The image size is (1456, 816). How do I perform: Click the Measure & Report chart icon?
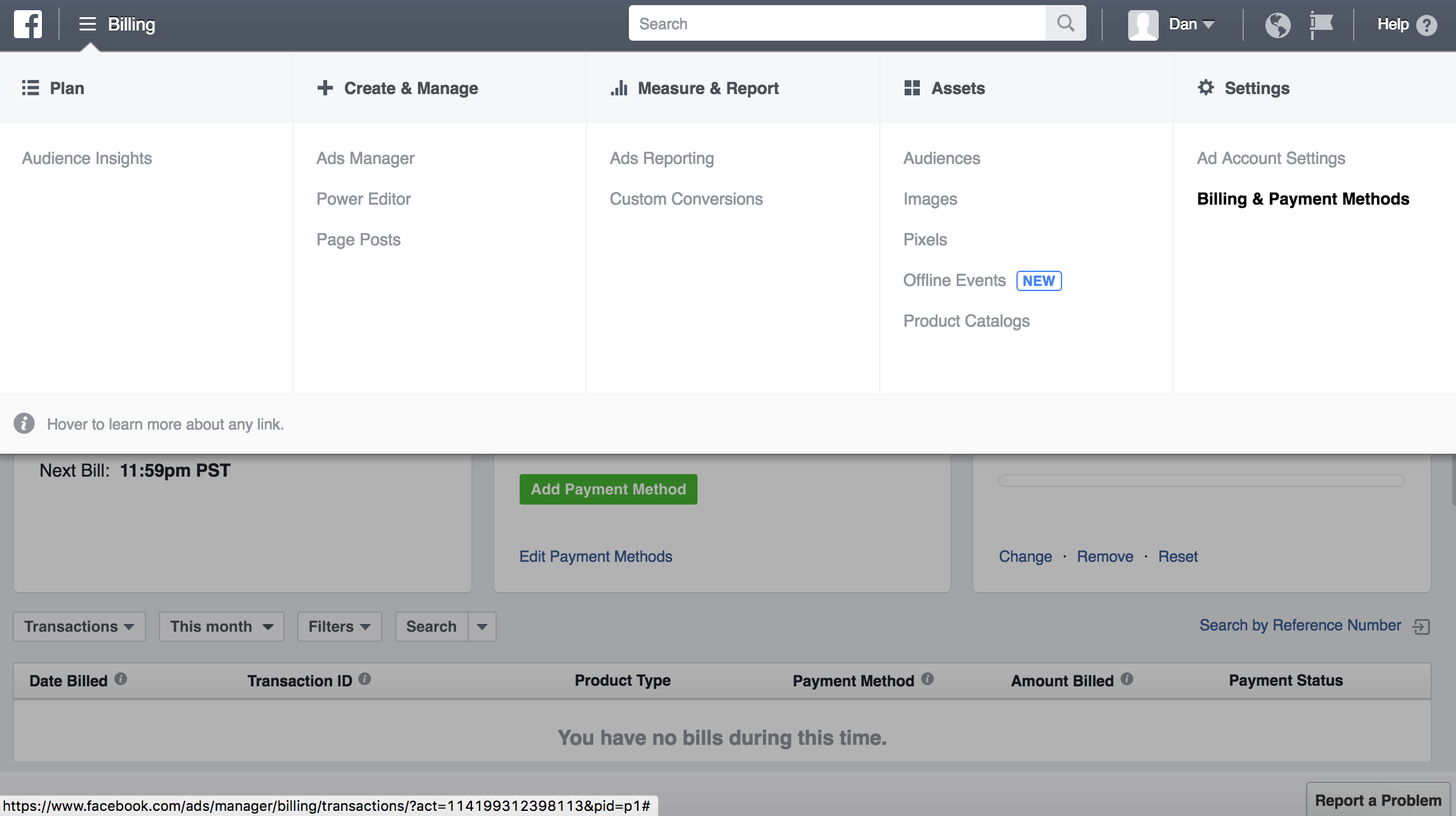(619, 88)
